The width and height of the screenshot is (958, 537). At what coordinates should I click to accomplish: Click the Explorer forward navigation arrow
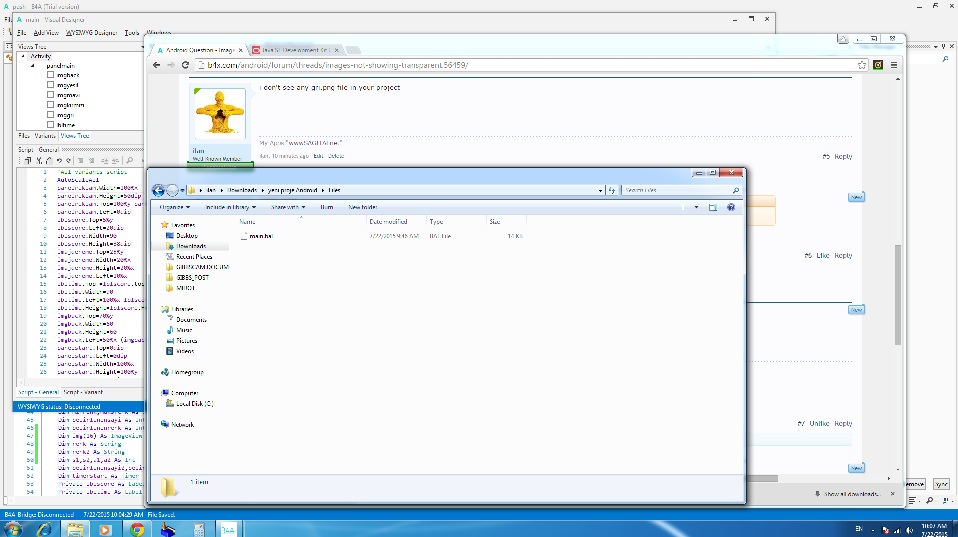click(x=172, y=191)
